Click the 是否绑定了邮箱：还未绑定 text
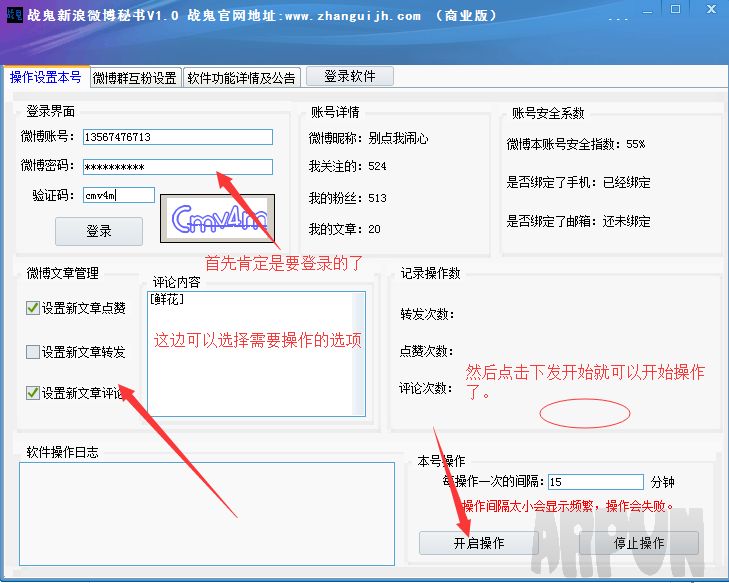Screen dimensions: 729x583 point(578,221)
